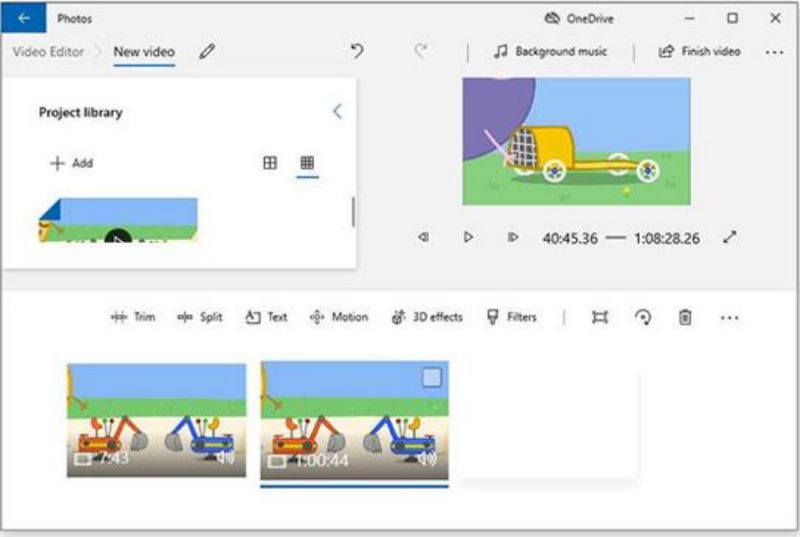The width and height of the screenshot is (800, 537).
Task: Play the video preview
Action: (468, 237)
